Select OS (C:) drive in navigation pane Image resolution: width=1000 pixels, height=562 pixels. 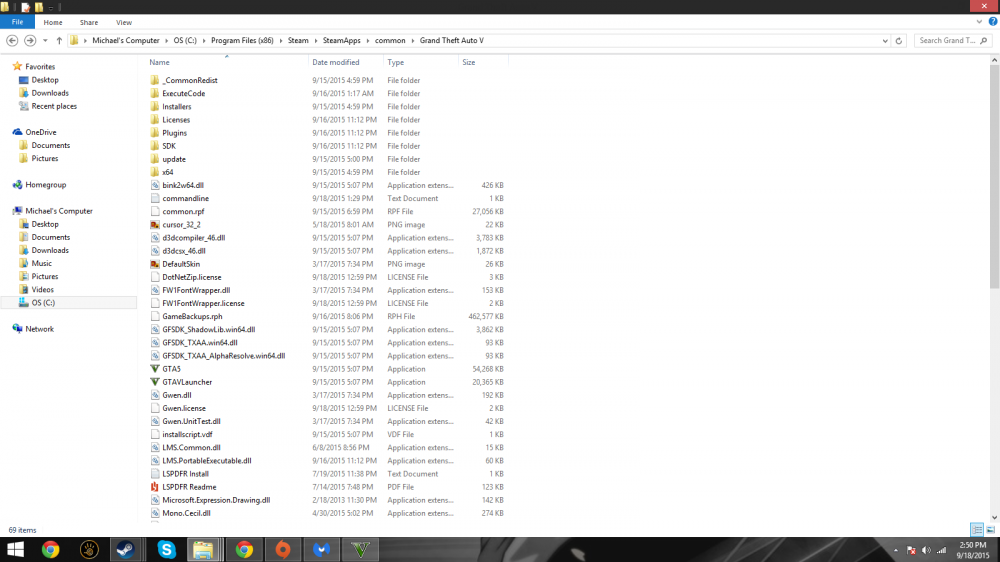(x=43, y=302)
